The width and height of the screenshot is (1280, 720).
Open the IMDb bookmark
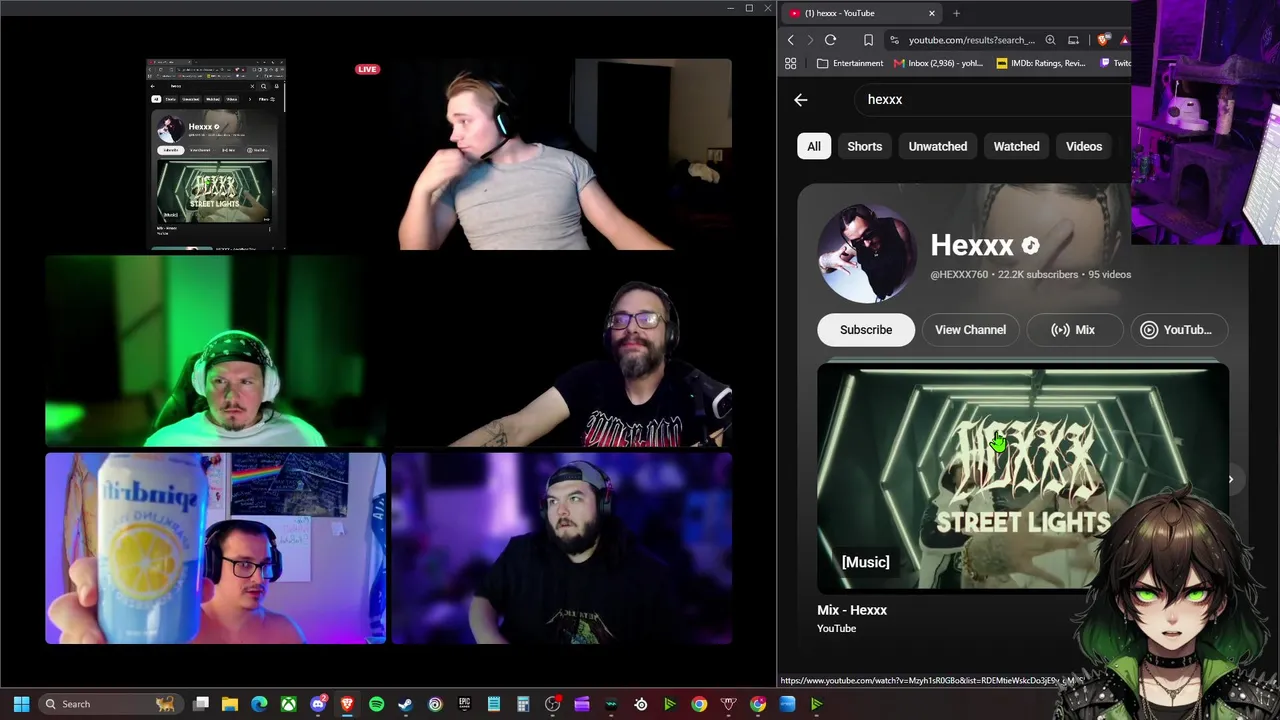pyautogui.click(x=1041, y=63)
